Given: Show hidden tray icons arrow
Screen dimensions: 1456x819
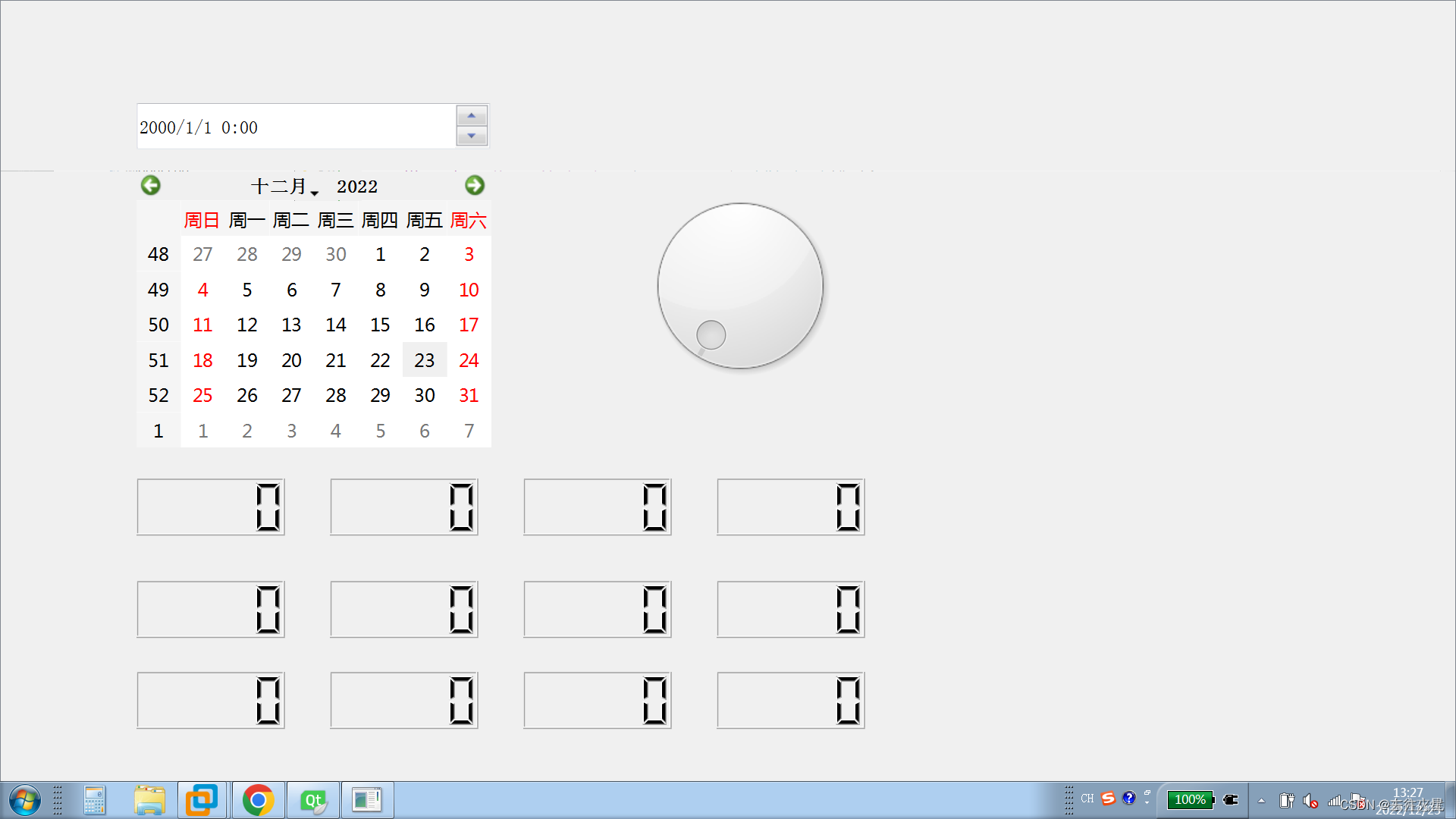Looking at the screenshot, I should (1261, 801).
